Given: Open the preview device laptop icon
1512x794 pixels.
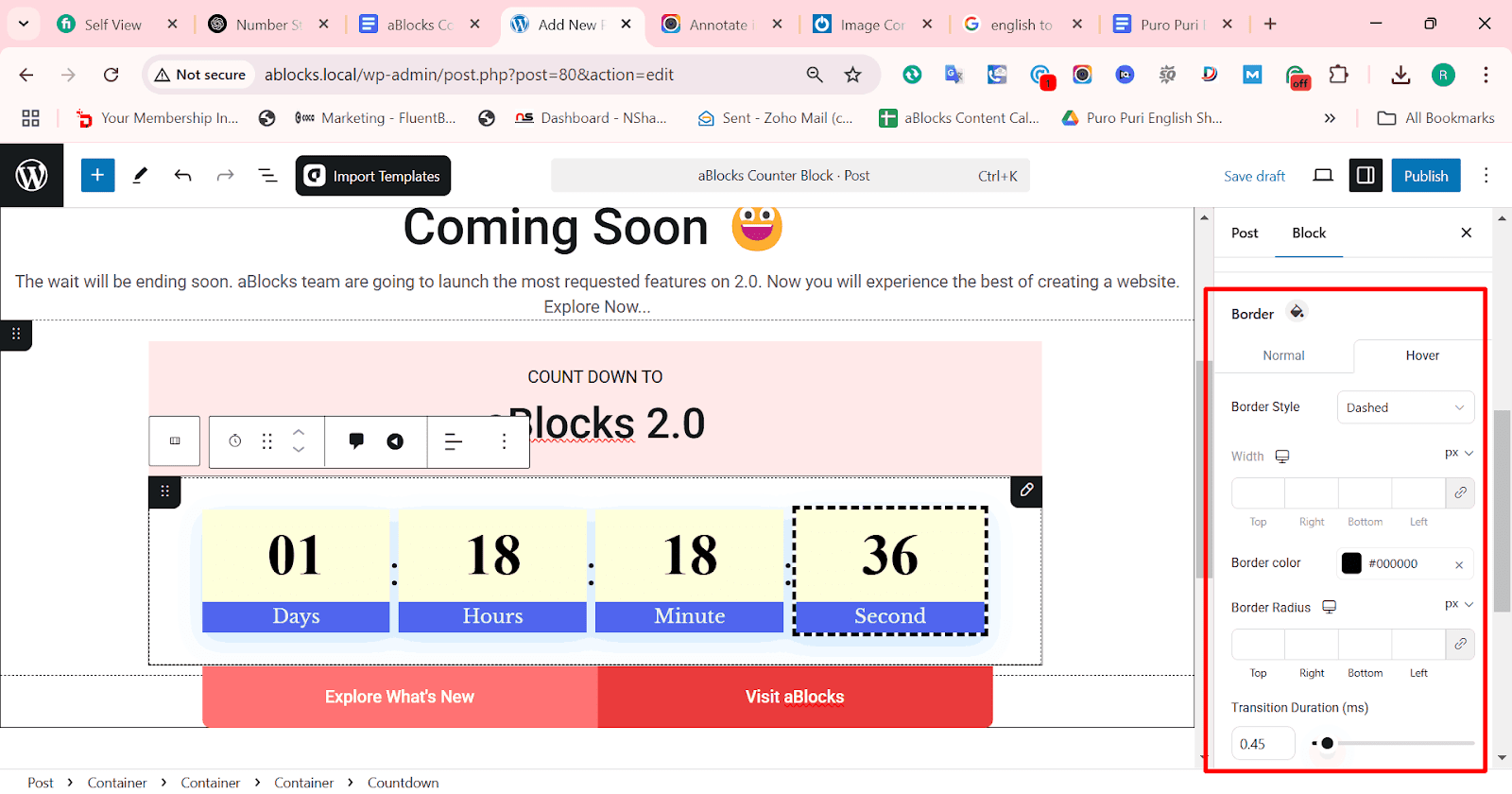Looking at the screenshot, I should coord(1323,175).
